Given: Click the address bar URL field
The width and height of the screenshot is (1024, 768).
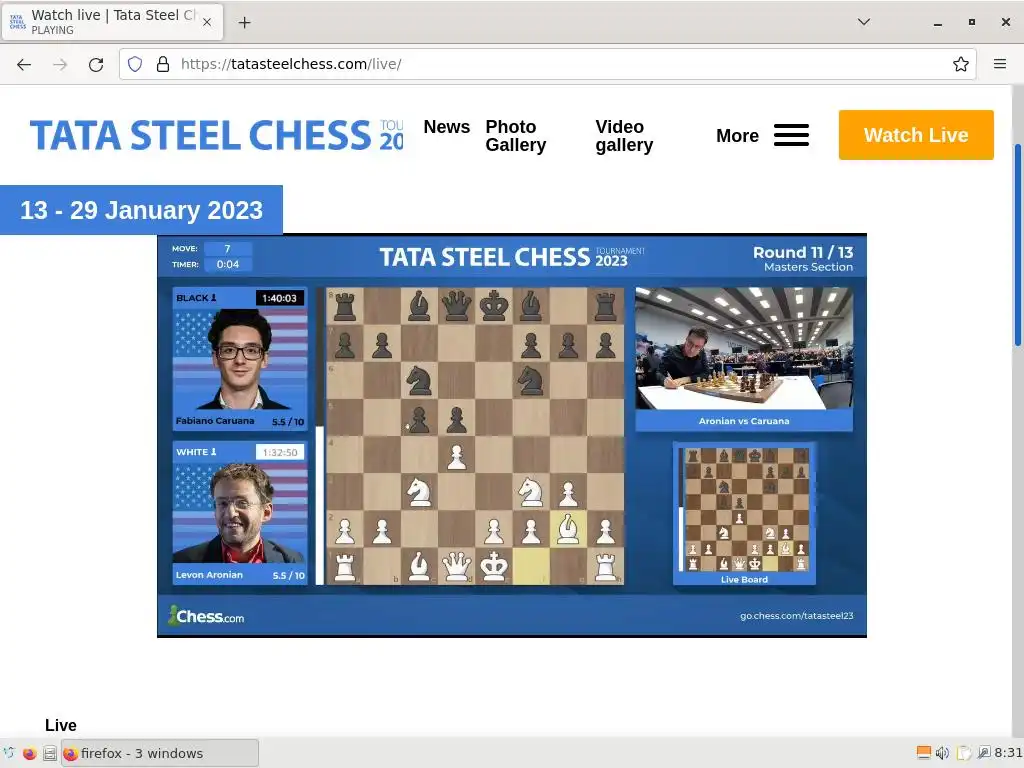Looking at the screenshot, I should click(x=547, y=64).
